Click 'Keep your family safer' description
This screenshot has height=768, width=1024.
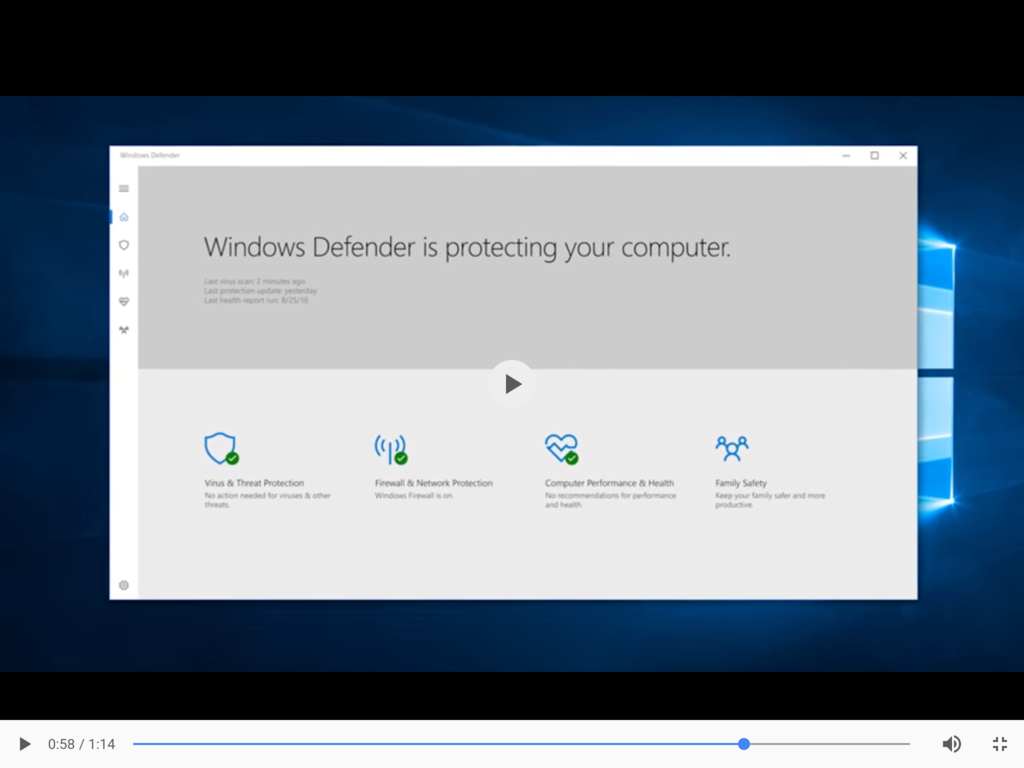coord(770,500)
